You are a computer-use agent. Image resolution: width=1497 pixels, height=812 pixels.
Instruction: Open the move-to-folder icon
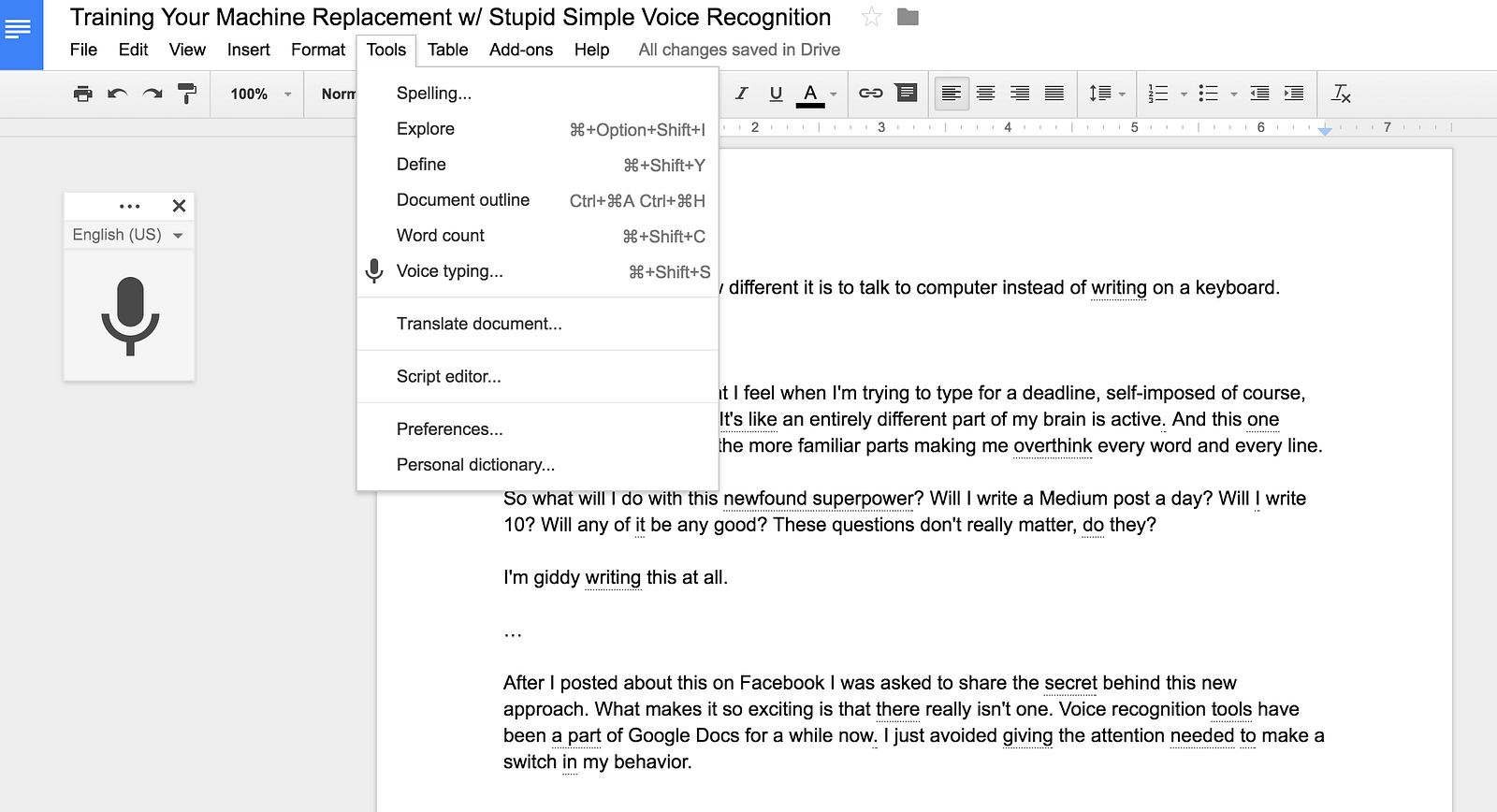[x=908, y=17]
